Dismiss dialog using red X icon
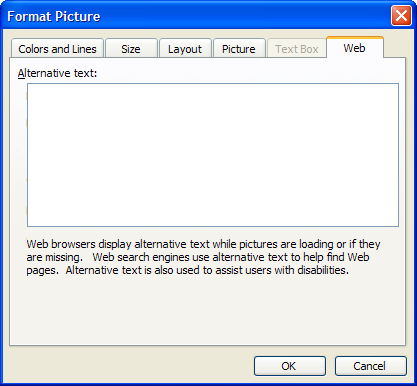The width and height of the screenshot is (417, 386). coord(401,16)
